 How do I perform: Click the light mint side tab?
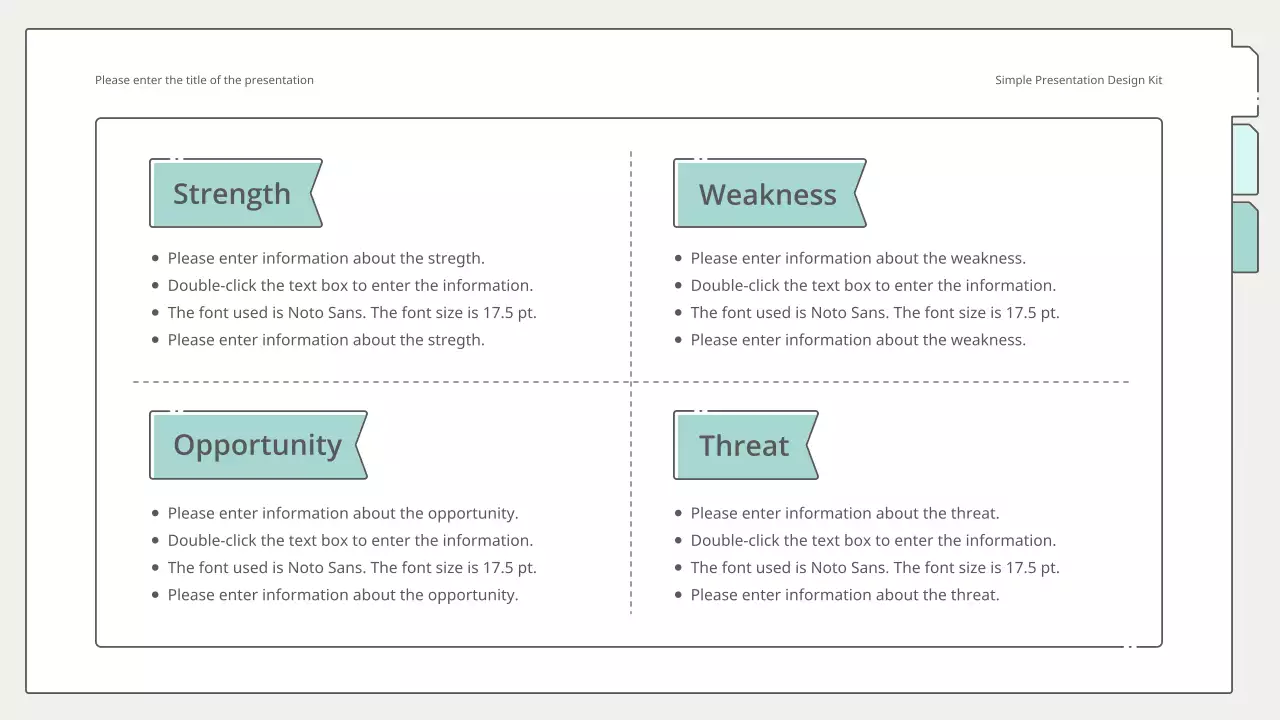pos(1244,160)
